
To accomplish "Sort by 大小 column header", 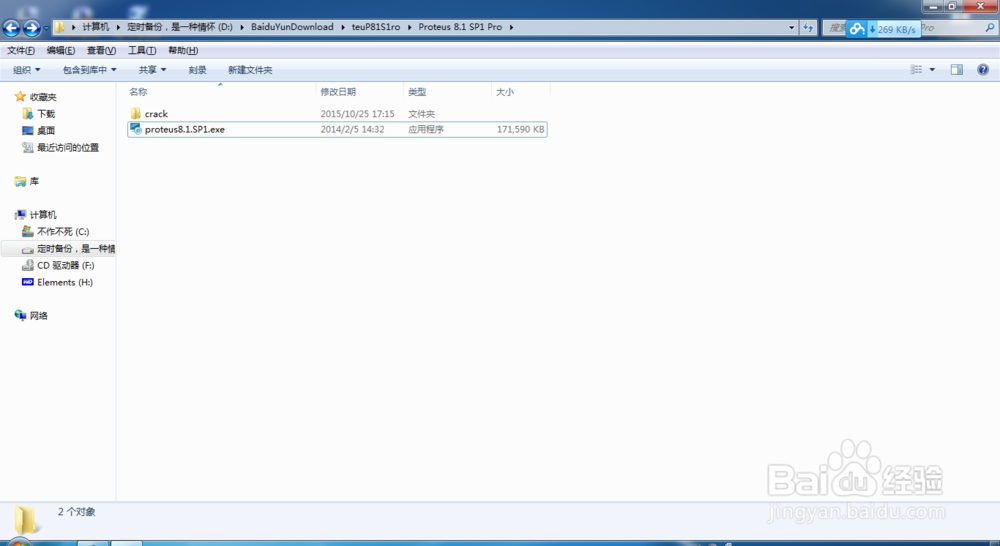I will click(504, 92).
